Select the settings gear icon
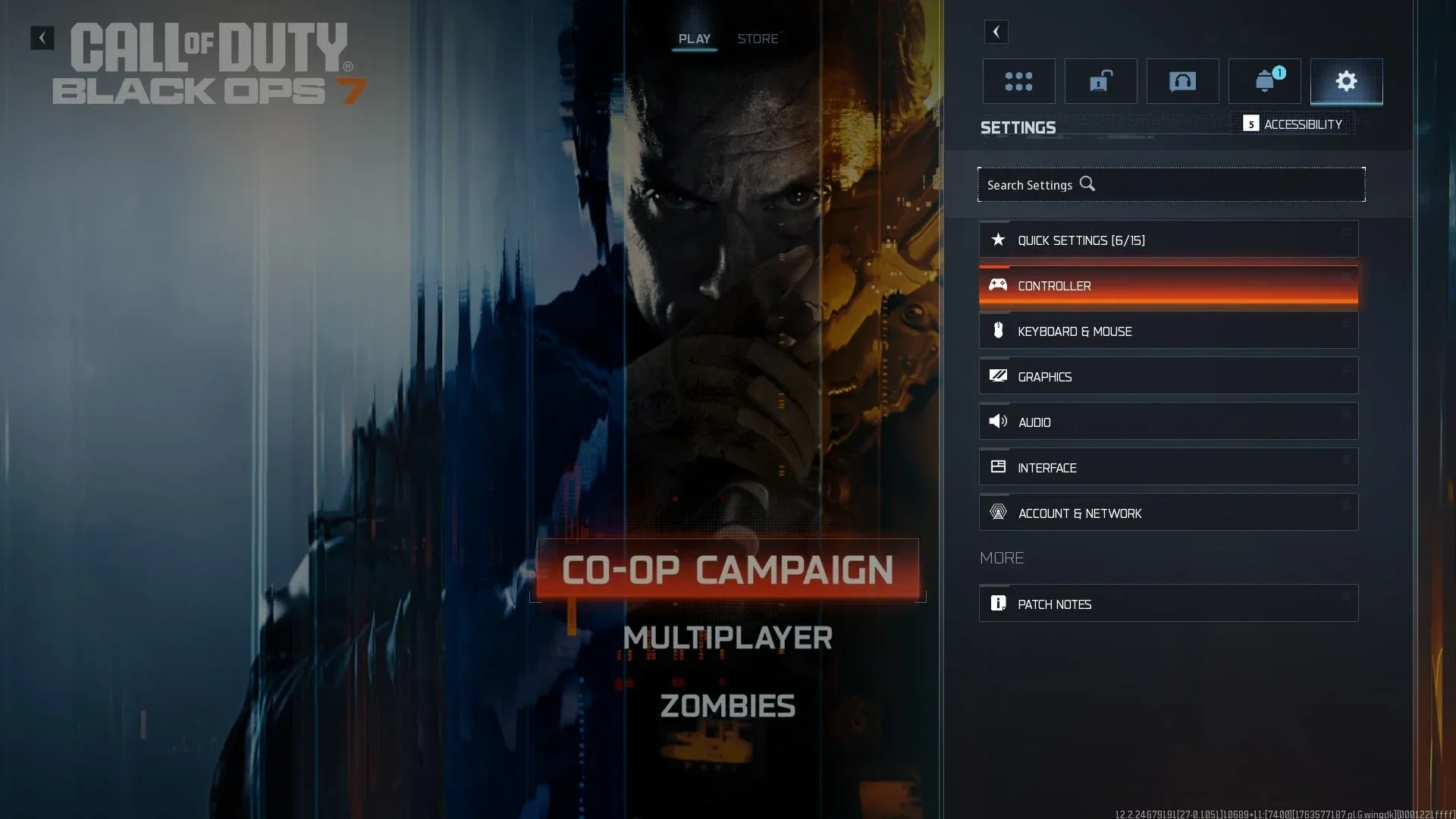 (x=1346, y=81)
